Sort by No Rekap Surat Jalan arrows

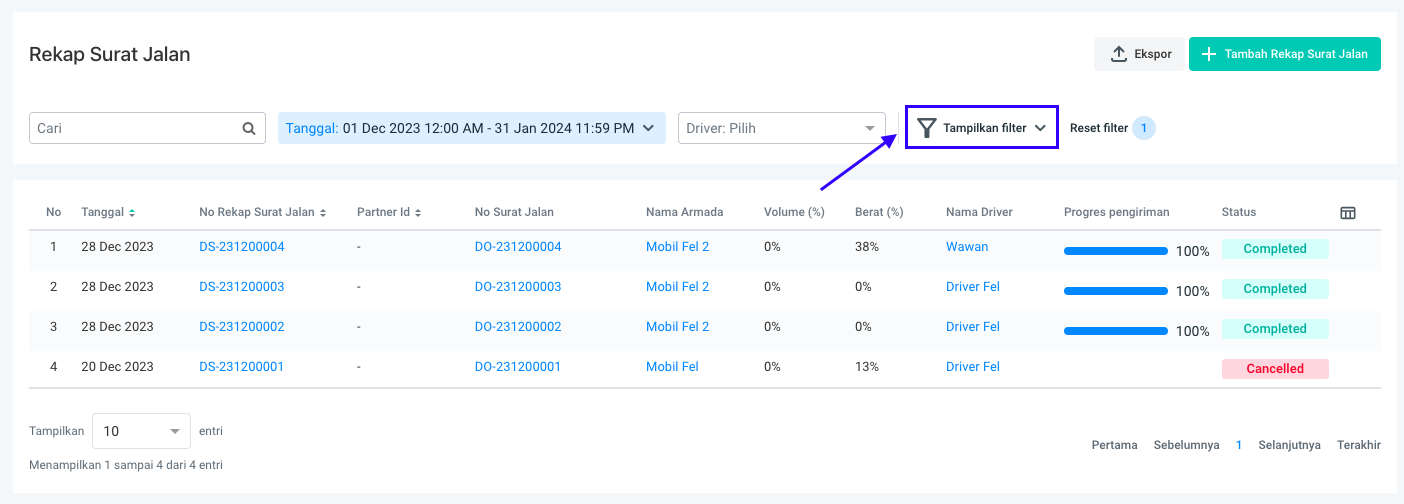coord(323,213)
